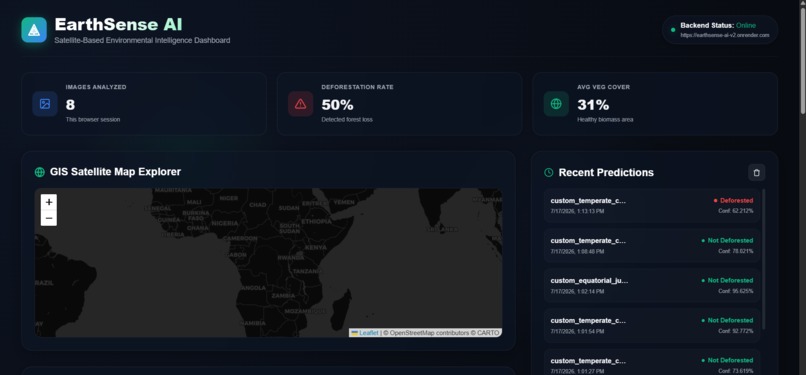The height and width of the screenshot is (375, 806).
Task: Open prediction from 1:01:54 PM
Action: pyautogui.click(x=652, y=325)
